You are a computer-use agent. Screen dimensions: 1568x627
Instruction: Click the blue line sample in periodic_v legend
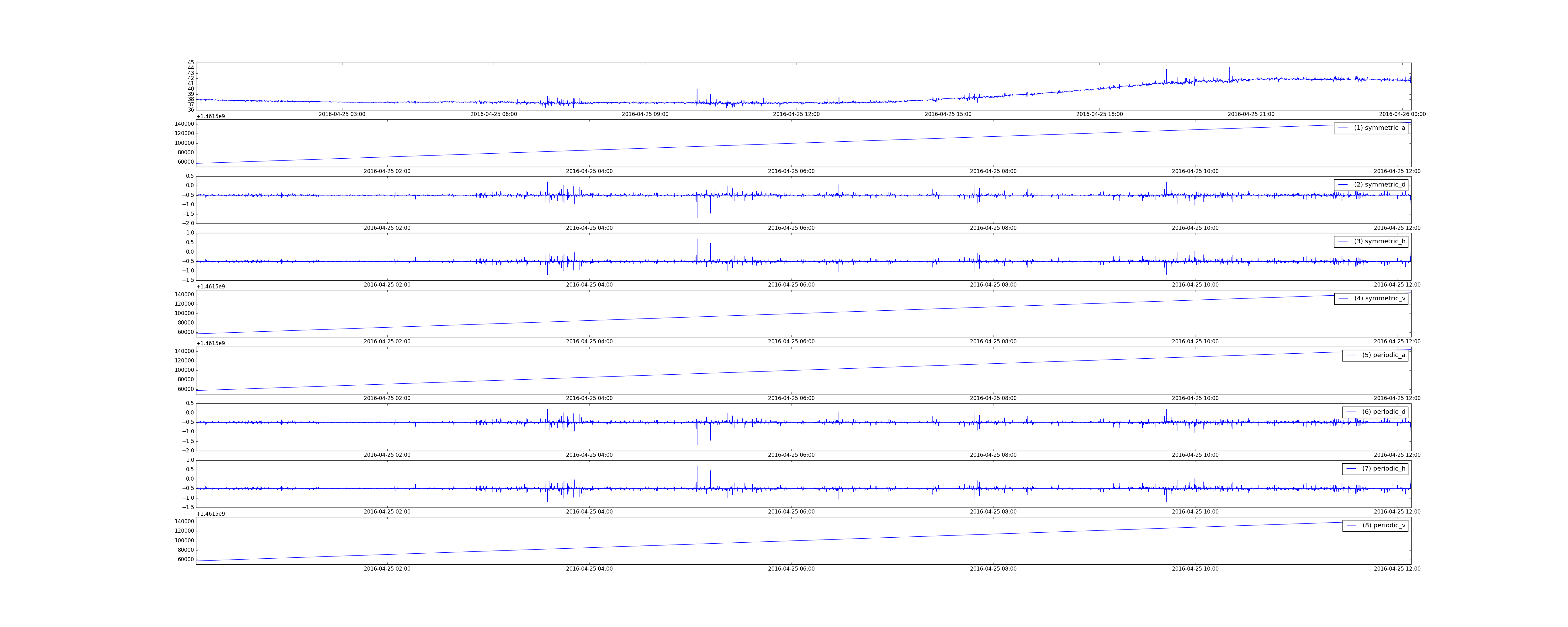point(1351,525)
